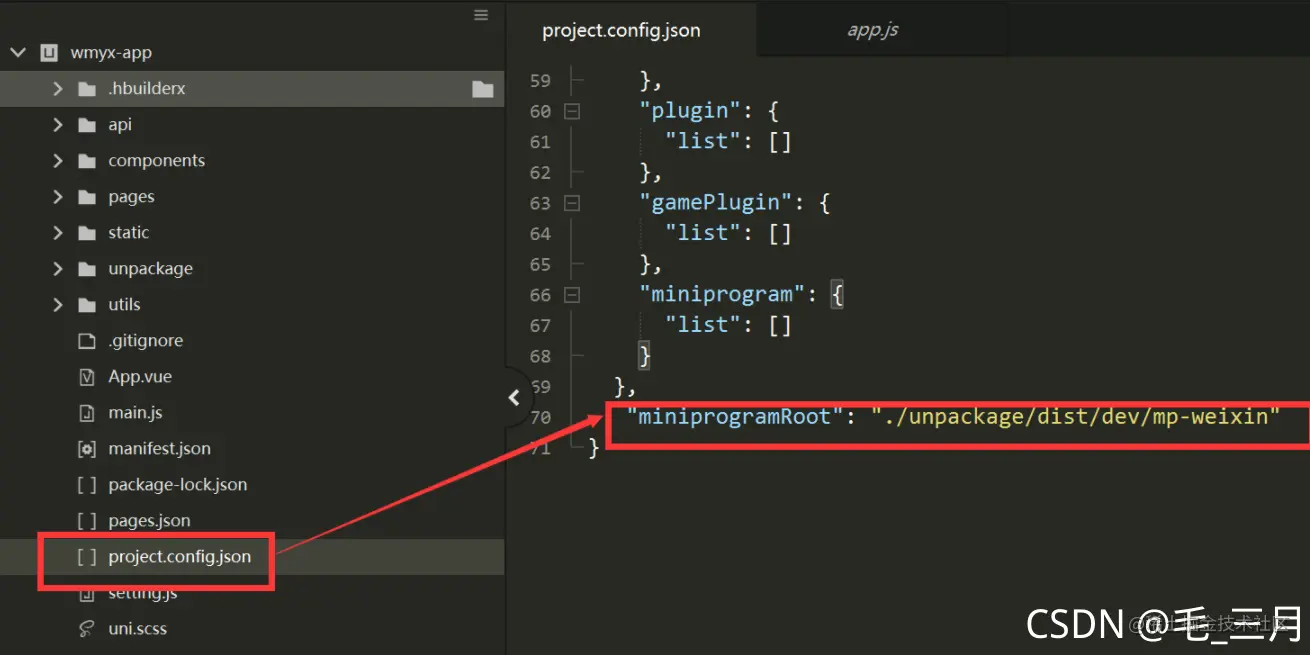
Task: Expand the static folder chevron
Action: 57,233
